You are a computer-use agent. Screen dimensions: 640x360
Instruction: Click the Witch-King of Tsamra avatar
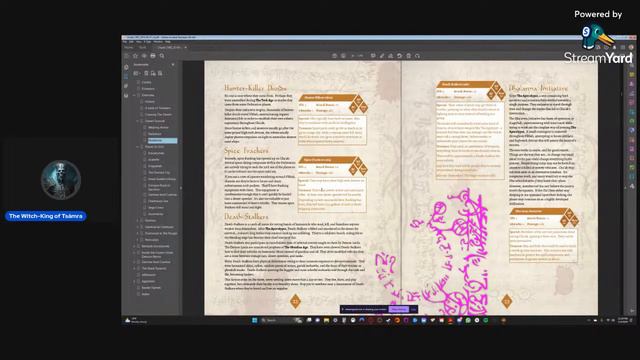point(61,180)
